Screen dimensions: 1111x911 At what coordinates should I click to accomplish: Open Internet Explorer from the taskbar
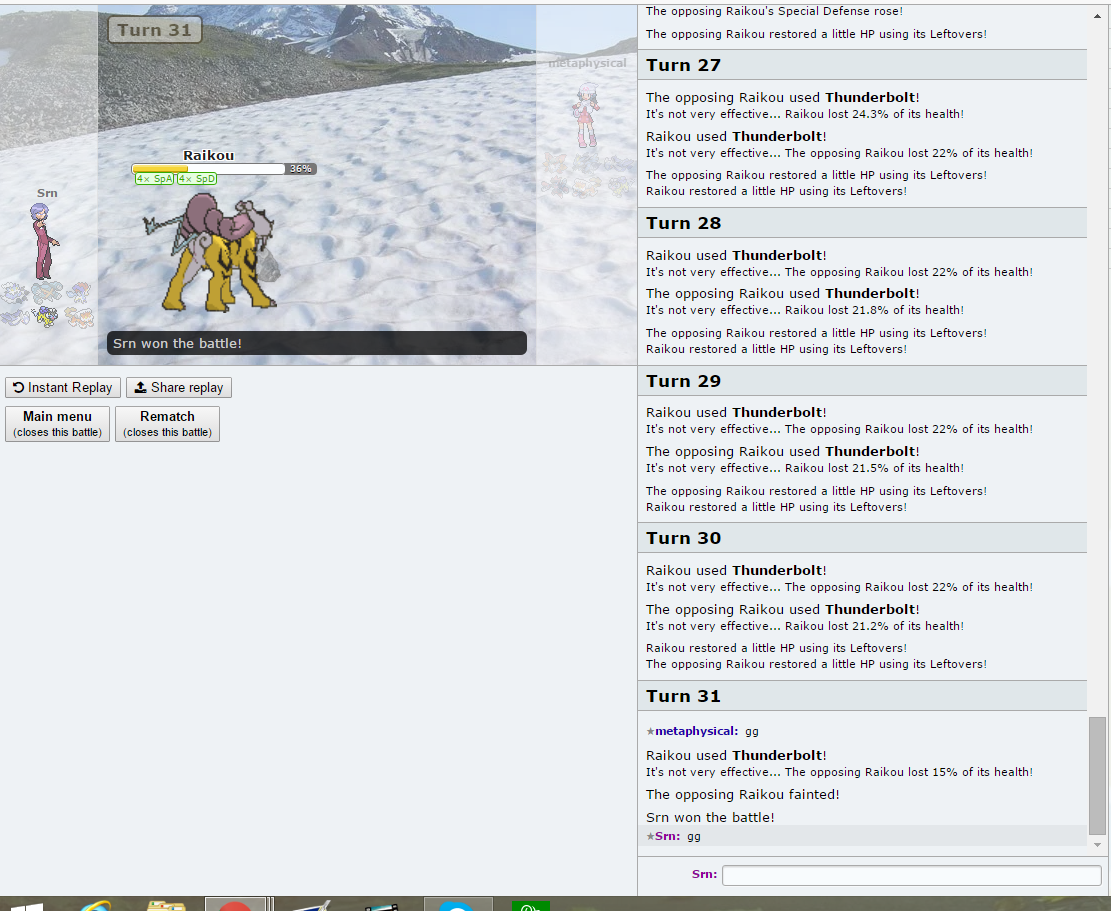pyautogui.click(x=95, y=905)
